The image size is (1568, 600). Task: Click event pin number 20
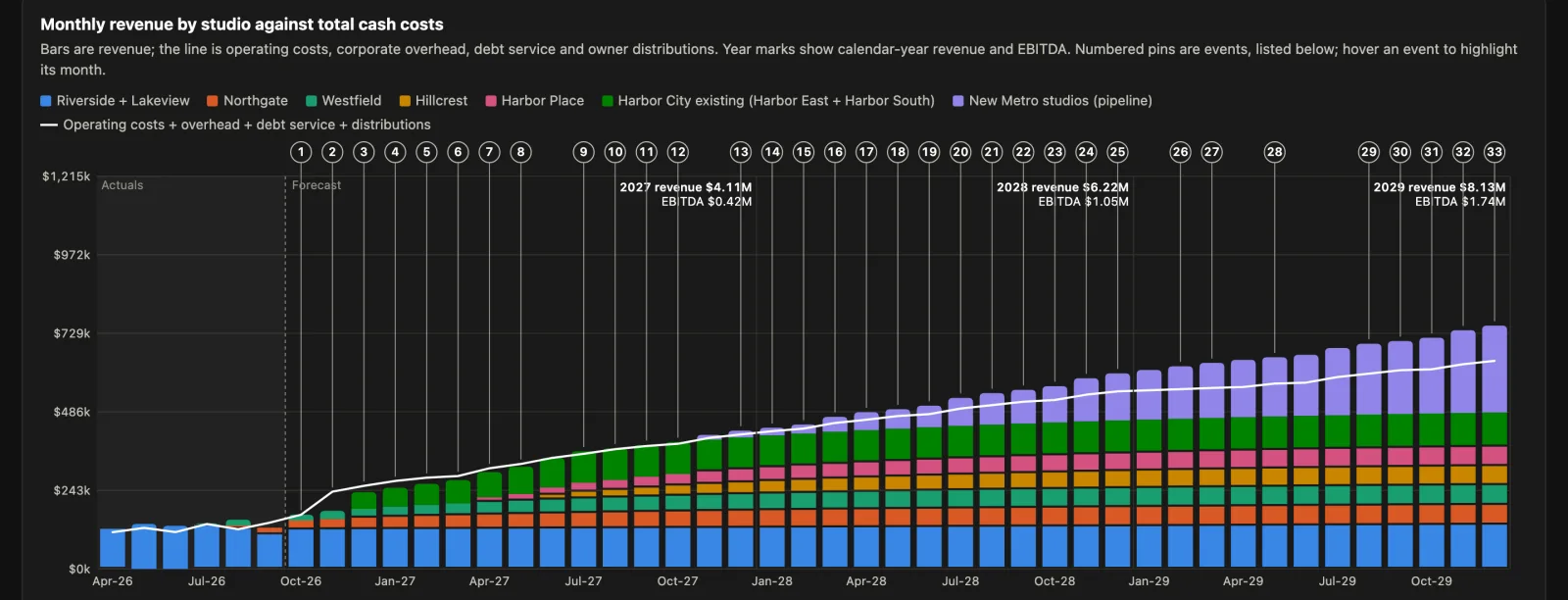[x=960, y=152]
